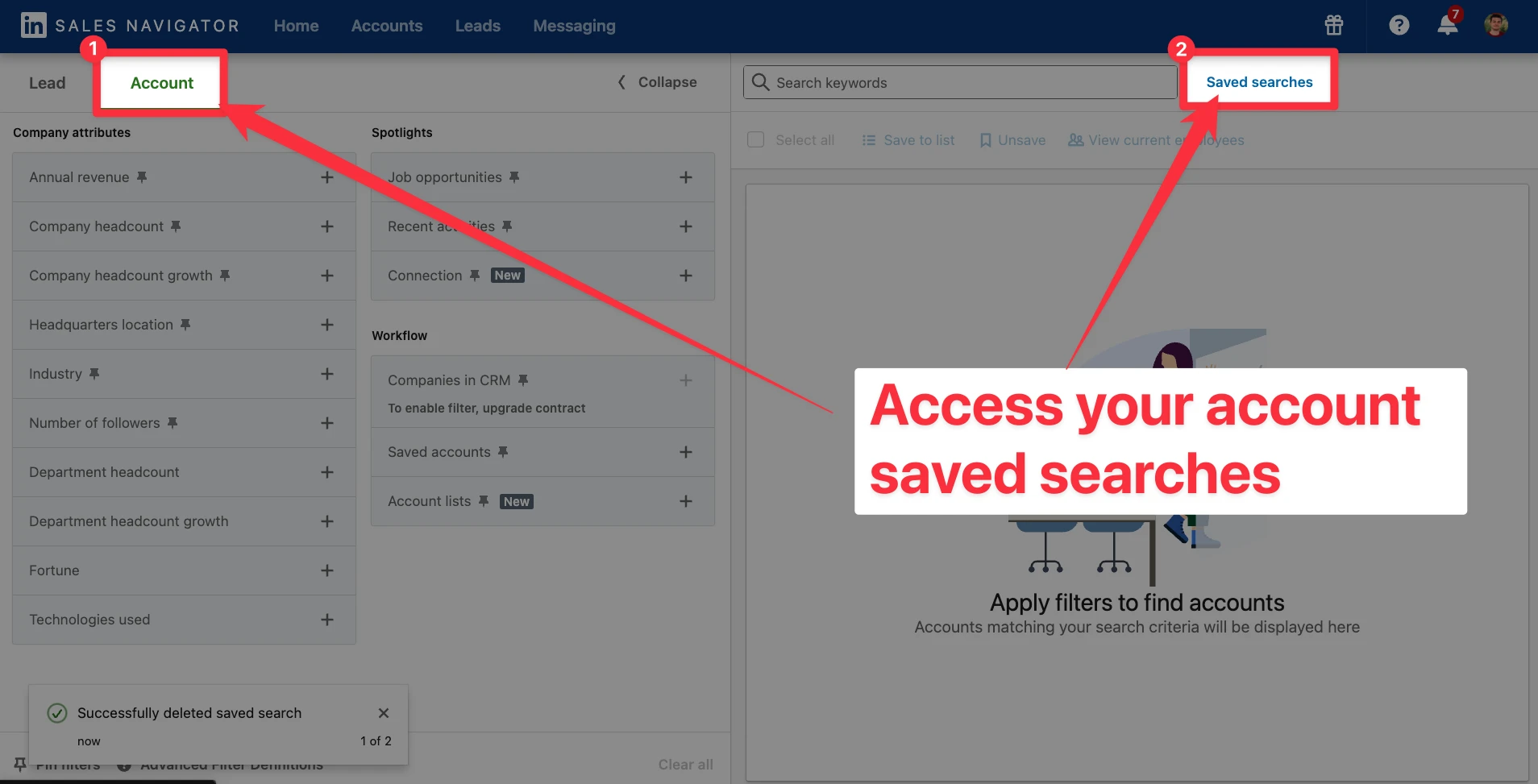The width and height of the screenshot is (1538, 784).
Task: Focus the Search keywords field
Action: 960,82
